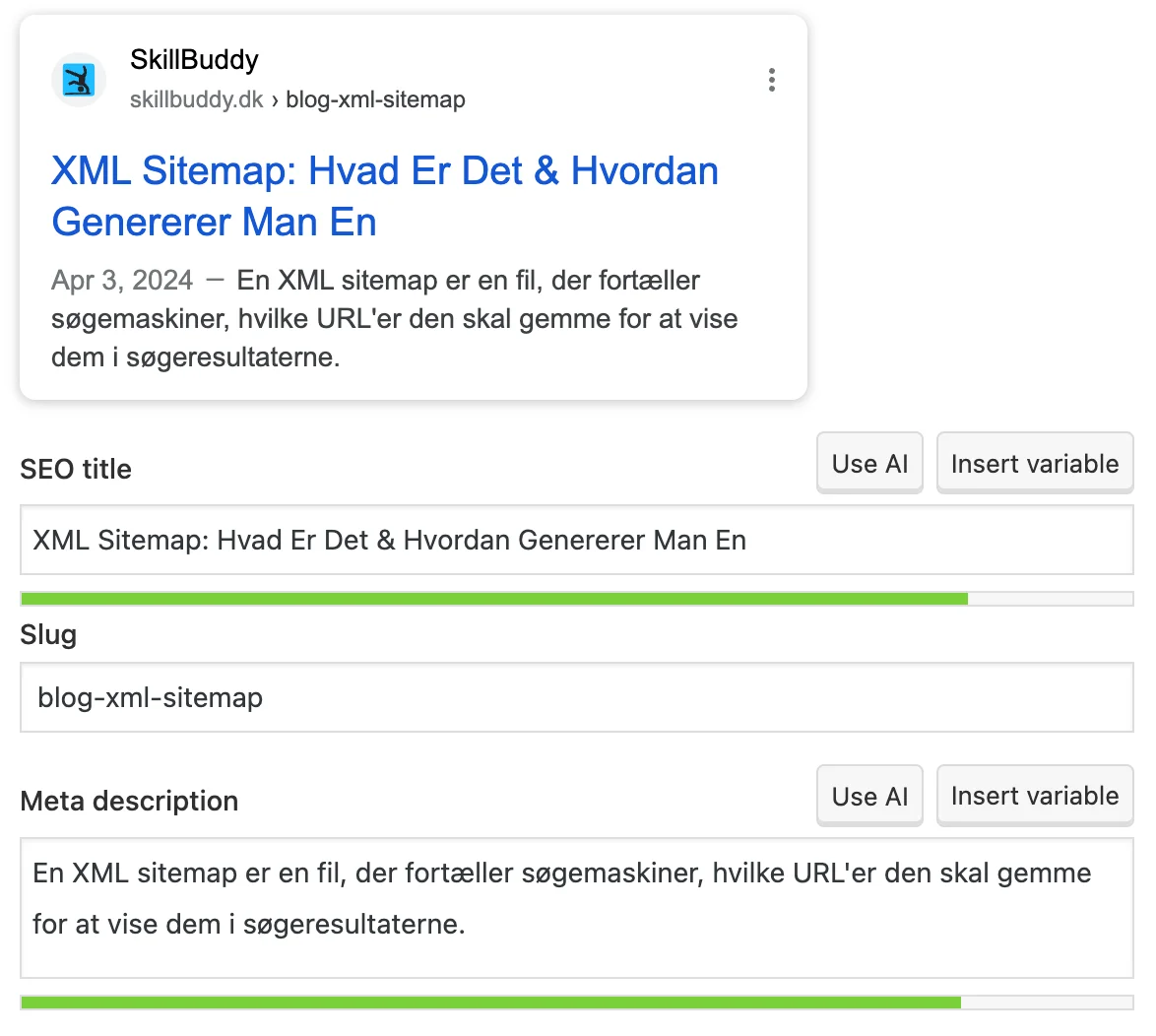Click the Slug section heading
1156x1036 pixels.
48,635
